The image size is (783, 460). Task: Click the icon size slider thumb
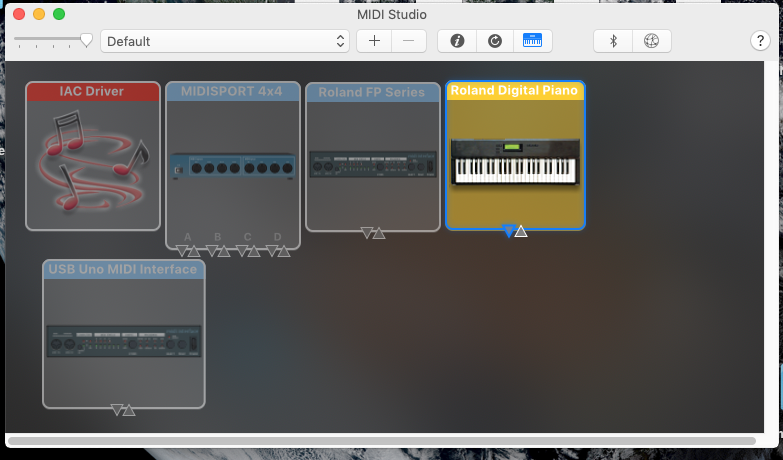[86, 40]
